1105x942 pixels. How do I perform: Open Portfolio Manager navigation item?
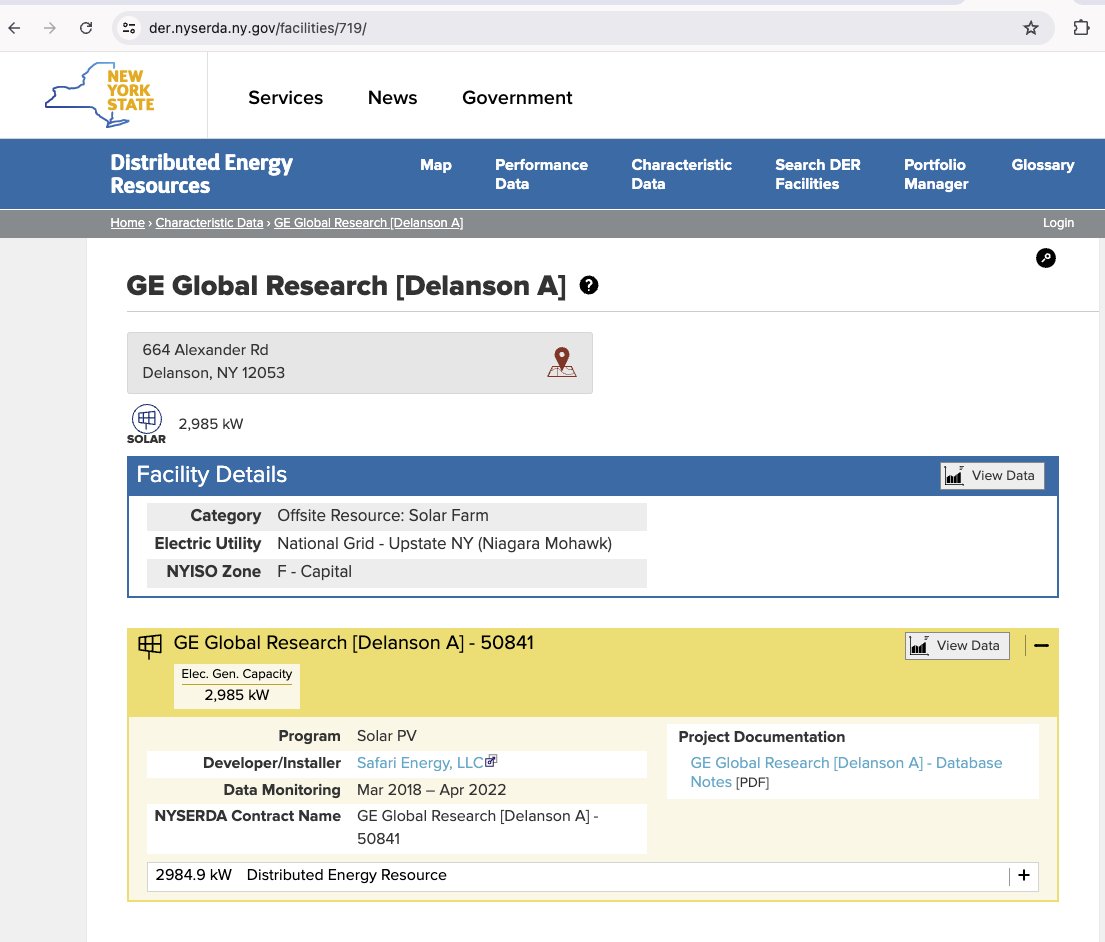936,174
